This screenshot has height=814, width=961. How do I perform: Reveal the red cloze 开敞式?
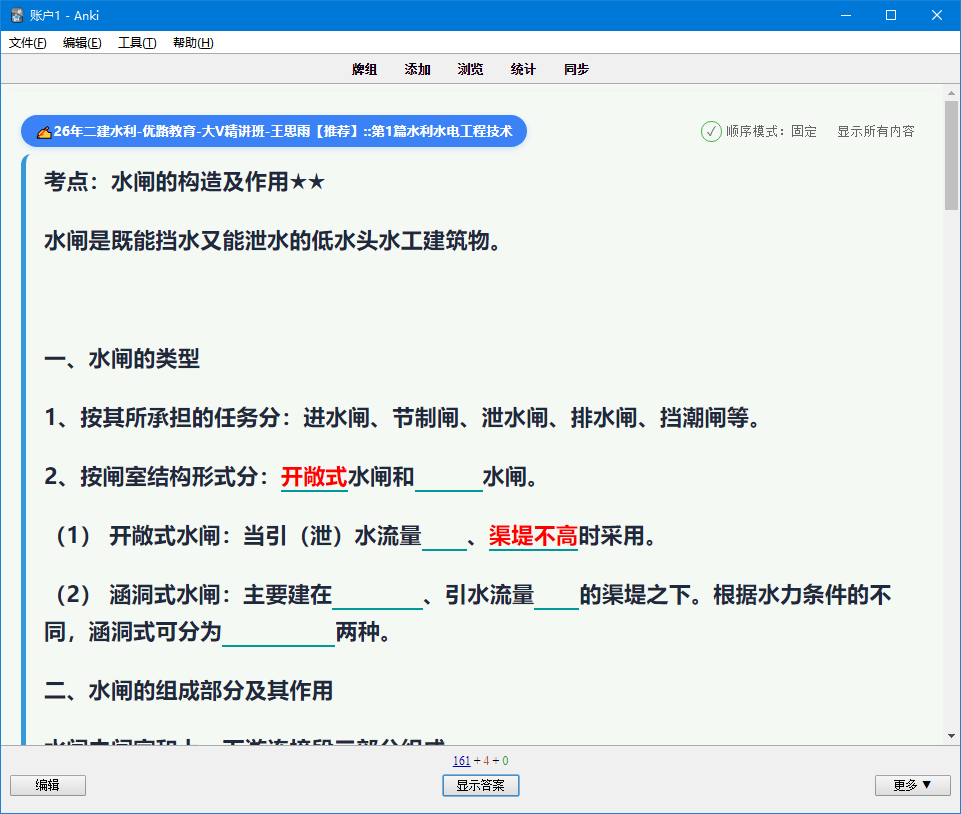[x=314, y=477]
